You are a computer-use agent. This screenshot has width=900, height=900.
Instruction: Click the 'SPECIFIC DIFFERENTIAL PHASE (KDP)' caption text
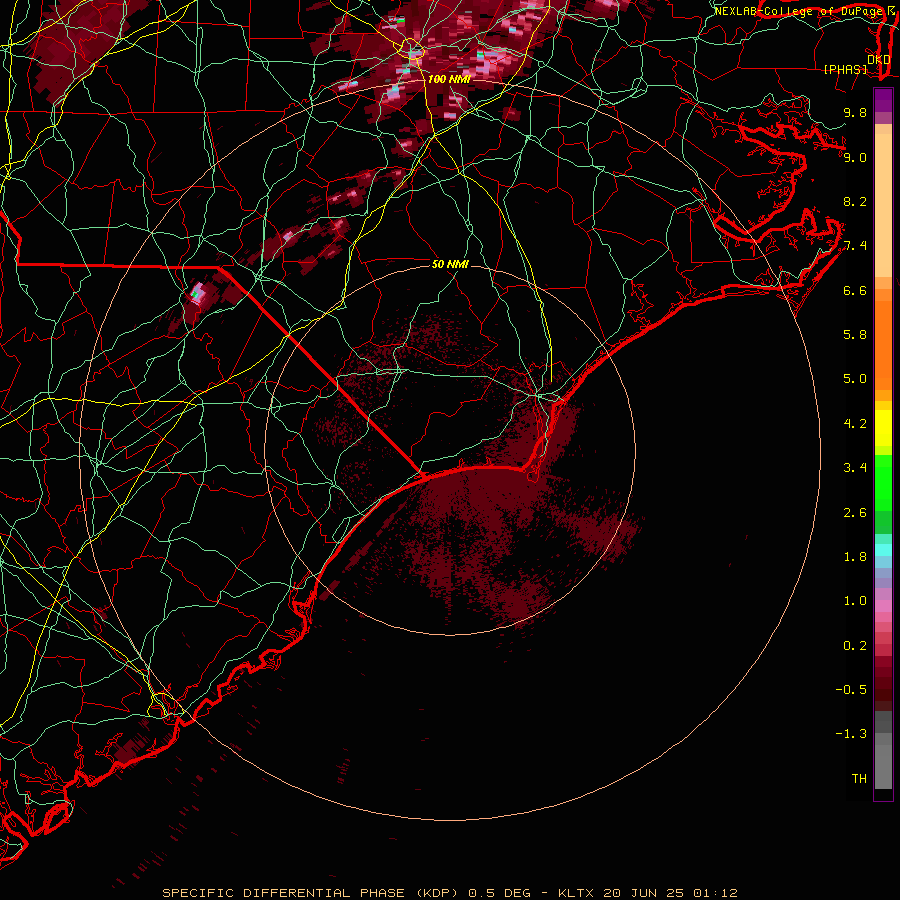[x=310, y=893]
